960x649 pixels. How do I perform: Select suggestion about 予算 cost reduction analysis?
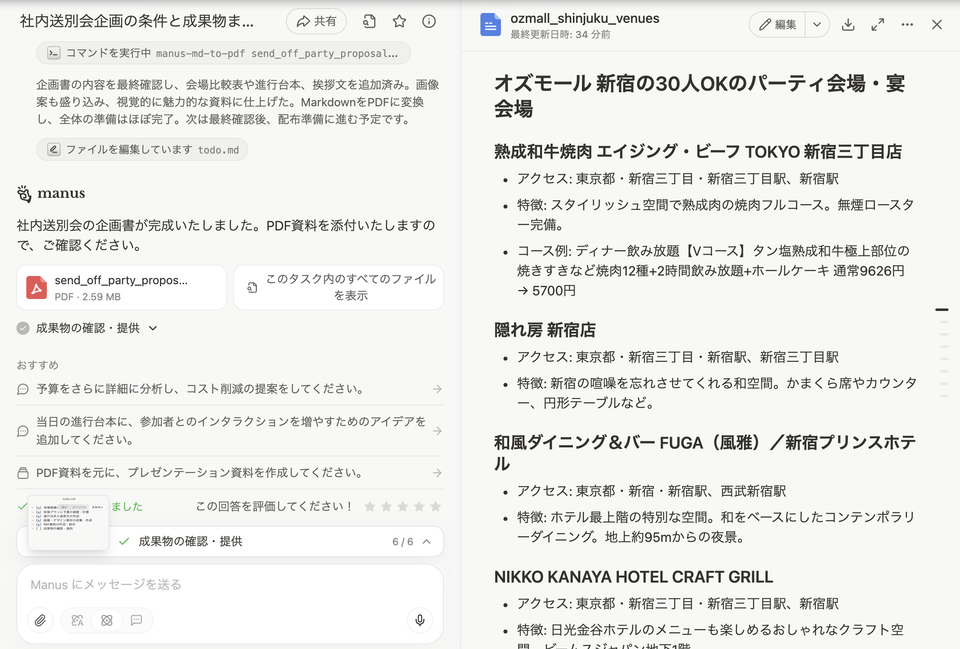pos(229,389)
